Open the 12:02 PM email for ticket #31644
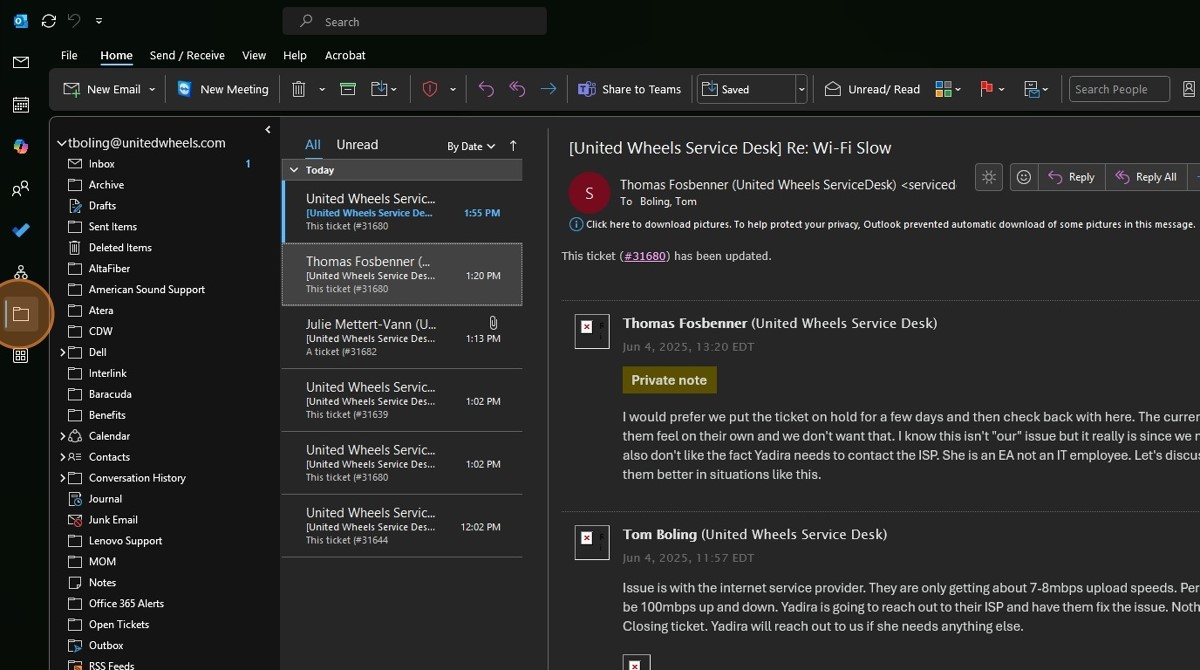This screenshot has height=670, width=1200. (402, 525)
